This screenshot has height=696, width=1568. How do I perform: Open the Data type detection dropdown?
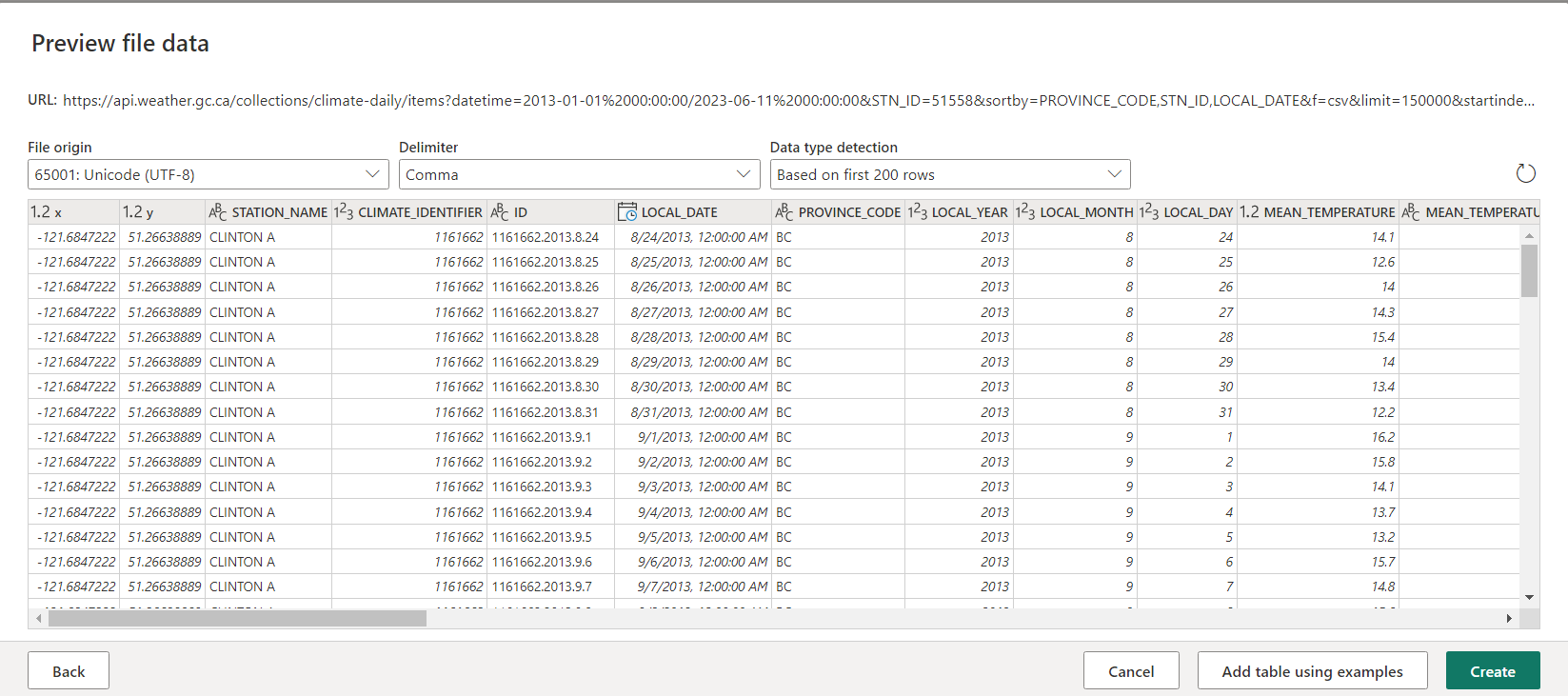[949, 174]
